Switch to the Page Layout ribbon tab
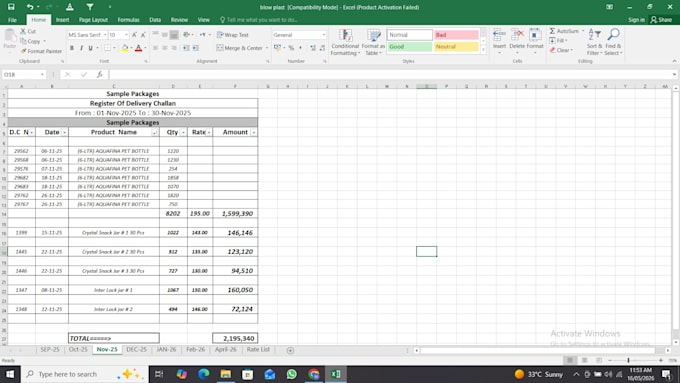Viewport: 680px width, 383px height. pyautogui.click(x=93, y=20)
